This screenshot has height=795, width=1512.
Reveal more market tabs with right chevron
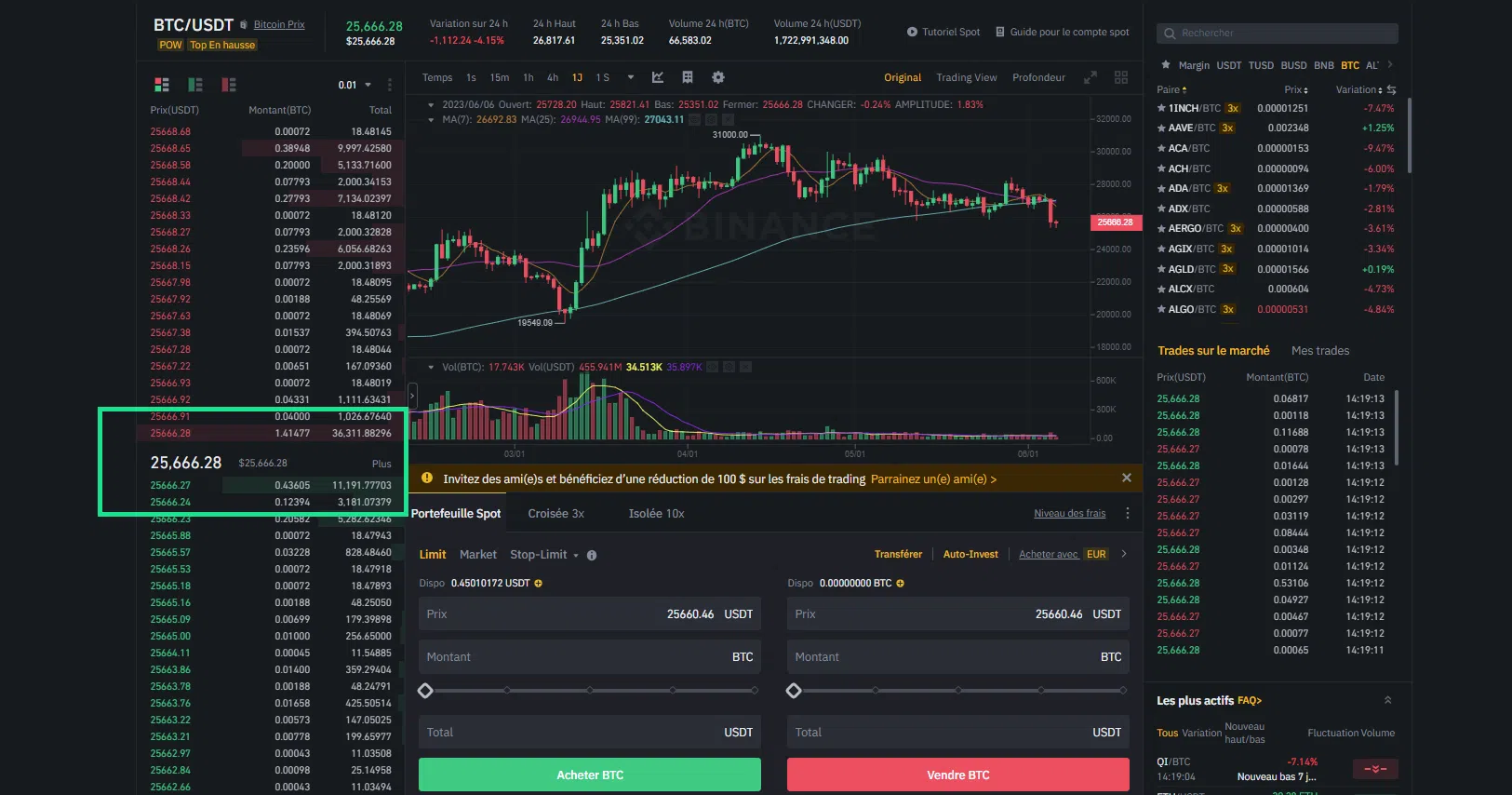point(1390,65)
